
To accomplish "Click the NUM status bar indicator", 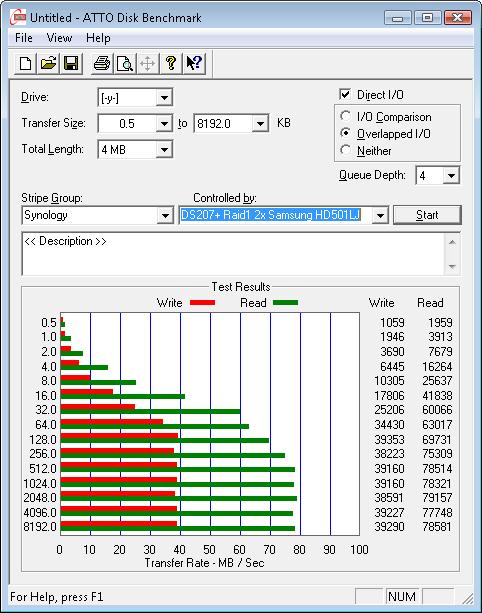I will pos(401,597).
